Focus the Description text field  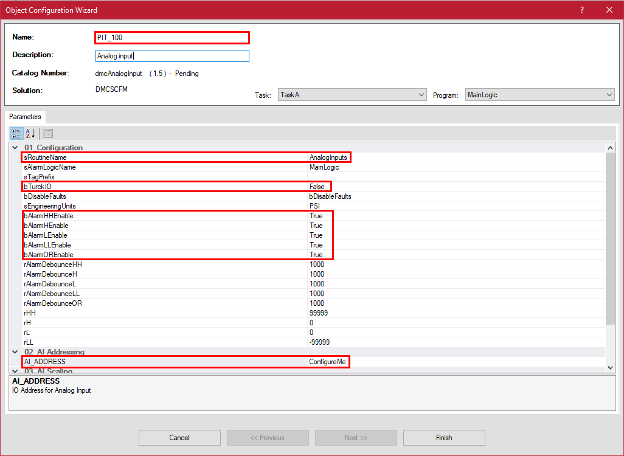171,56
